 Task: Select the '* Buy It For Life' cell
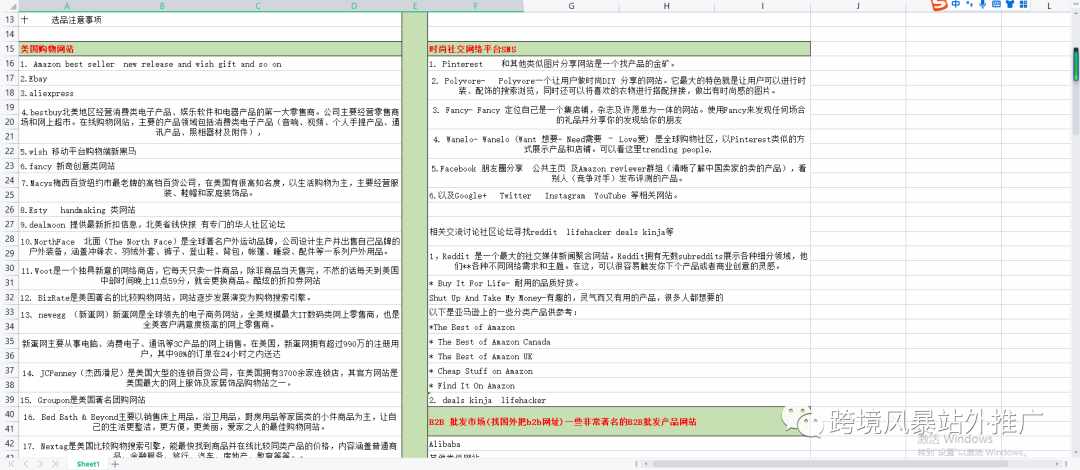pyautogui.click(x=619, y=283)
